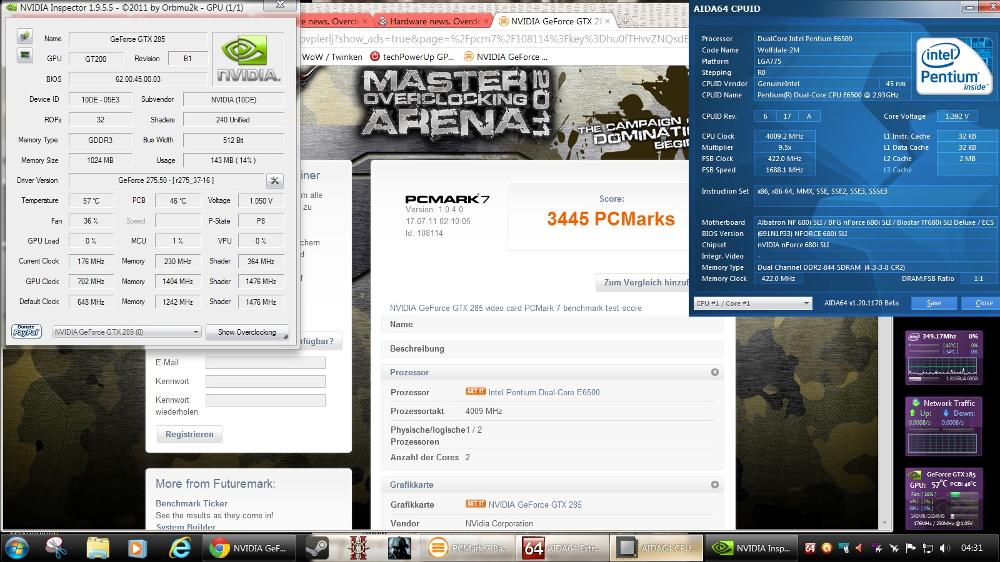Click the orange BUY IT badge beside Intel Pentium

coord(475,392)
